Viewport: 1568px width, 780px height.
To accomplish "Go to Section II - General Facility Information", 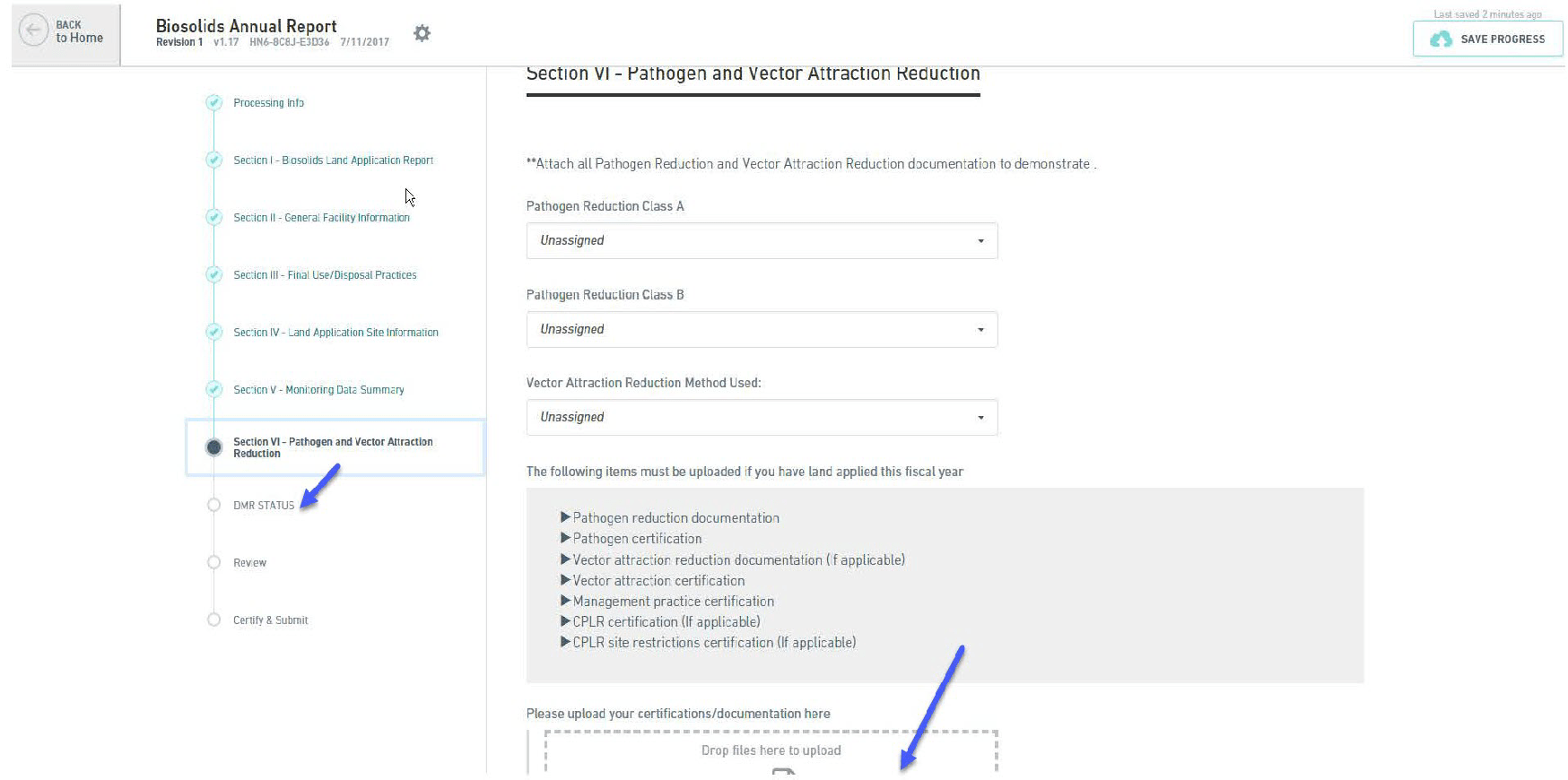I will (321, 218).
